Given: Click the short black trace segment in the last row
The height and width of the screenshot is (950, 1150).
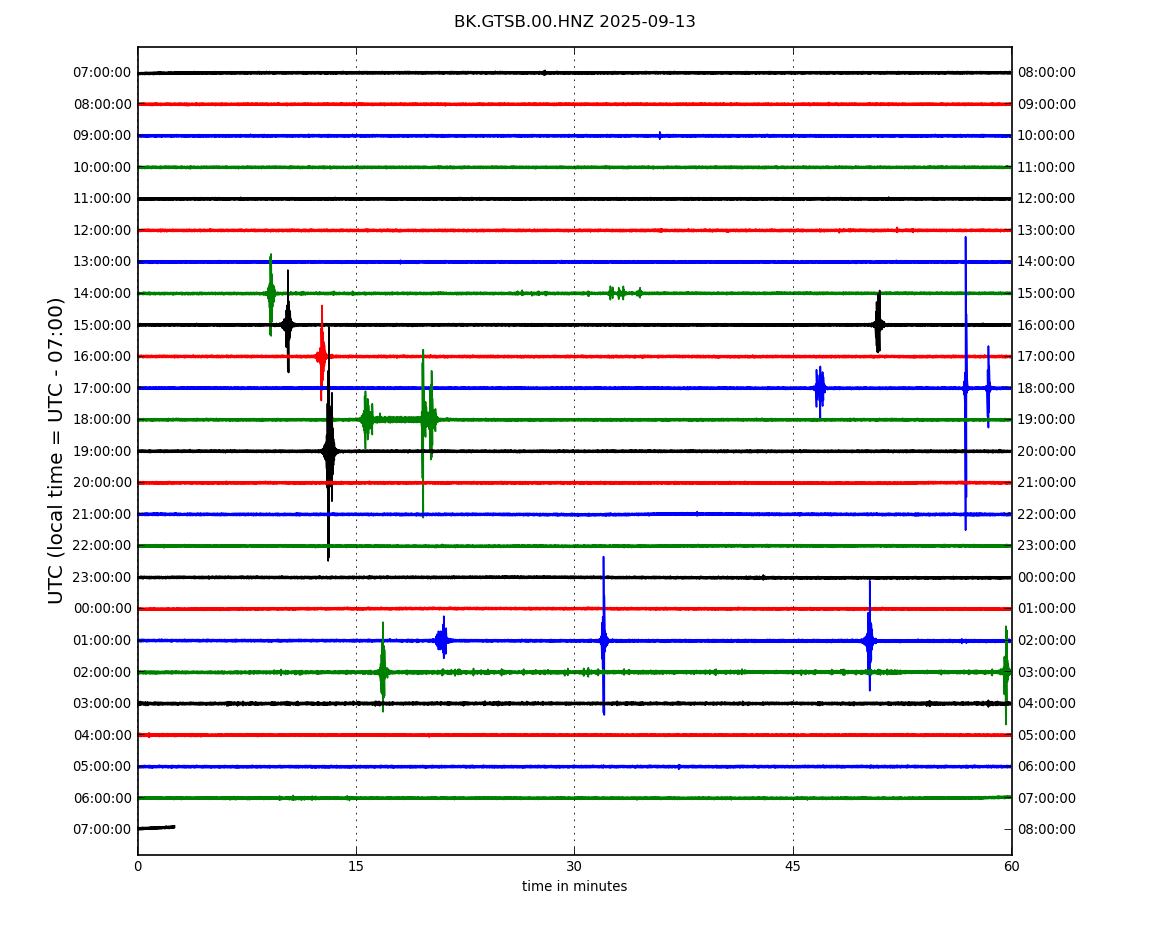Looking at the screenshot, I should (x=156, y=827).
